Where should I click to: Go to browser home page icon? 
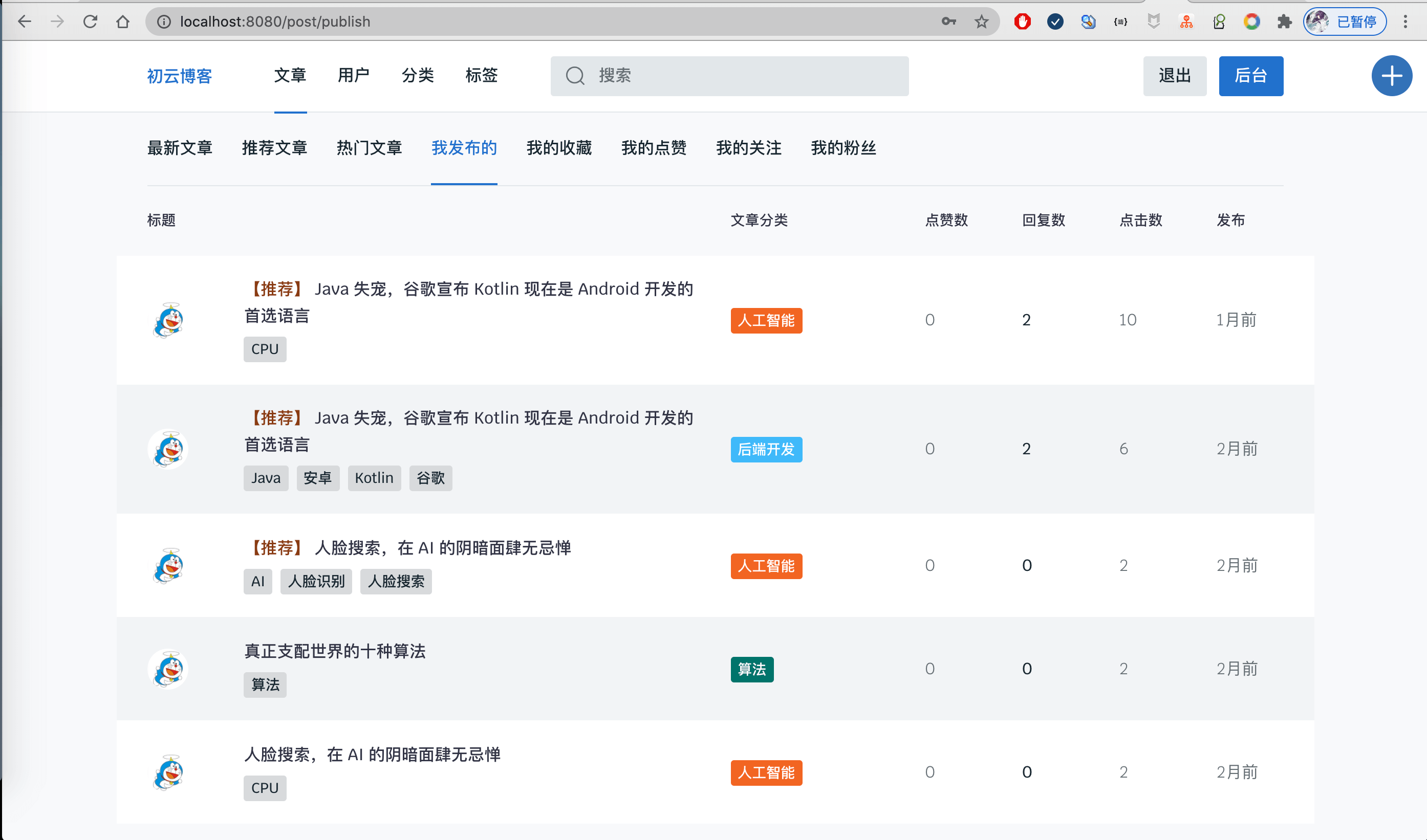122,21
